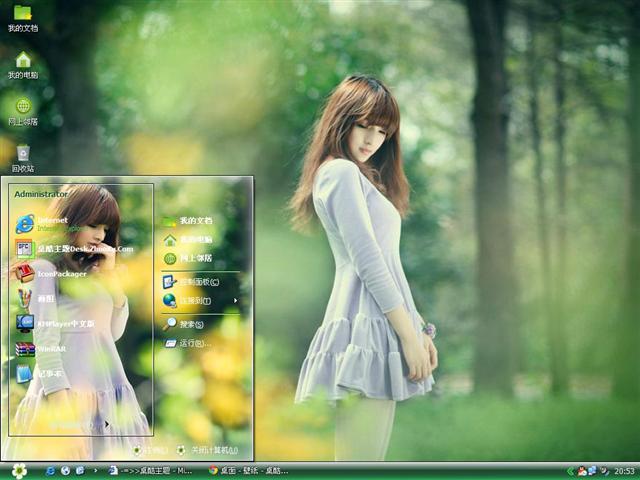Click the 20:53 taskbar clock
640x480 pixels.
tap(624, 471)
